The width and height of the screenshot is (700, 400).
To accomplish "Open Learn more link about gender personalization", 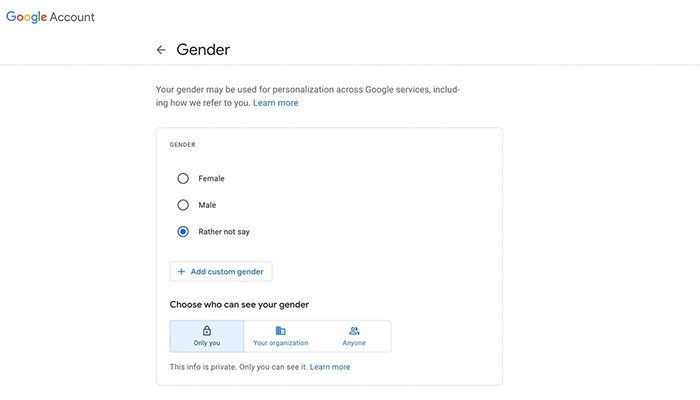I will 275,103.
